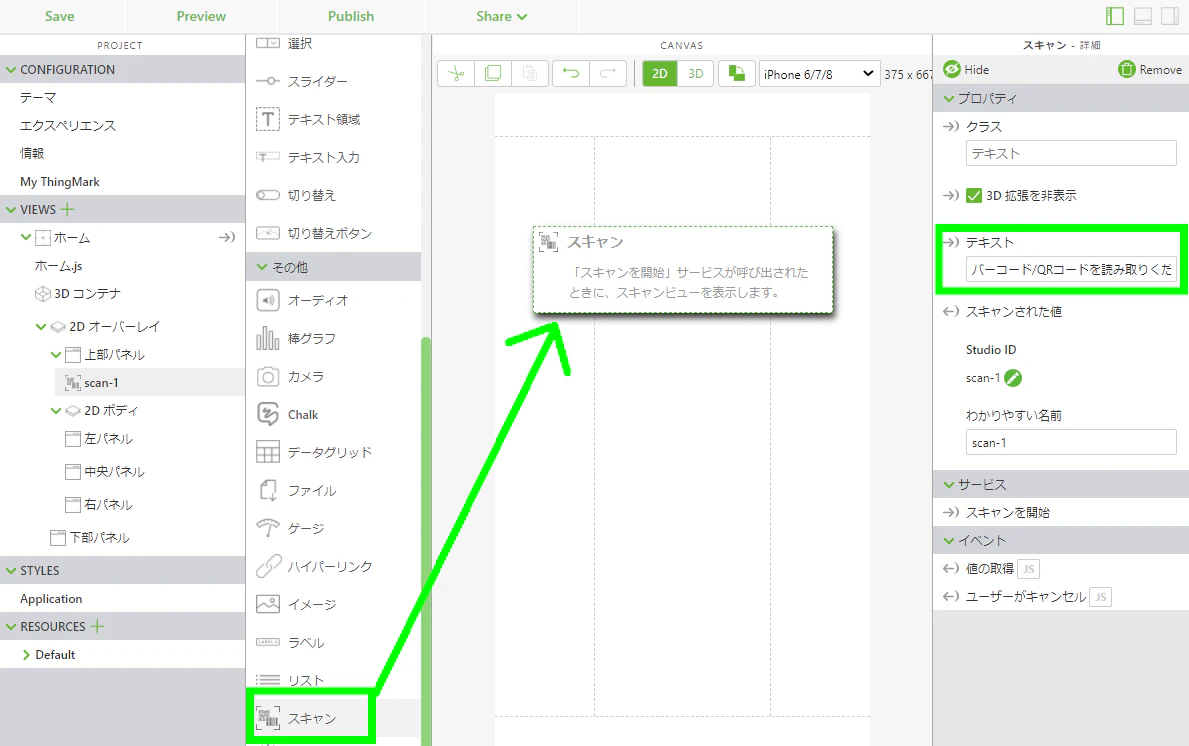Switch canvas to 3D mode
The image size is (1189, 746).
coord(695,74)
